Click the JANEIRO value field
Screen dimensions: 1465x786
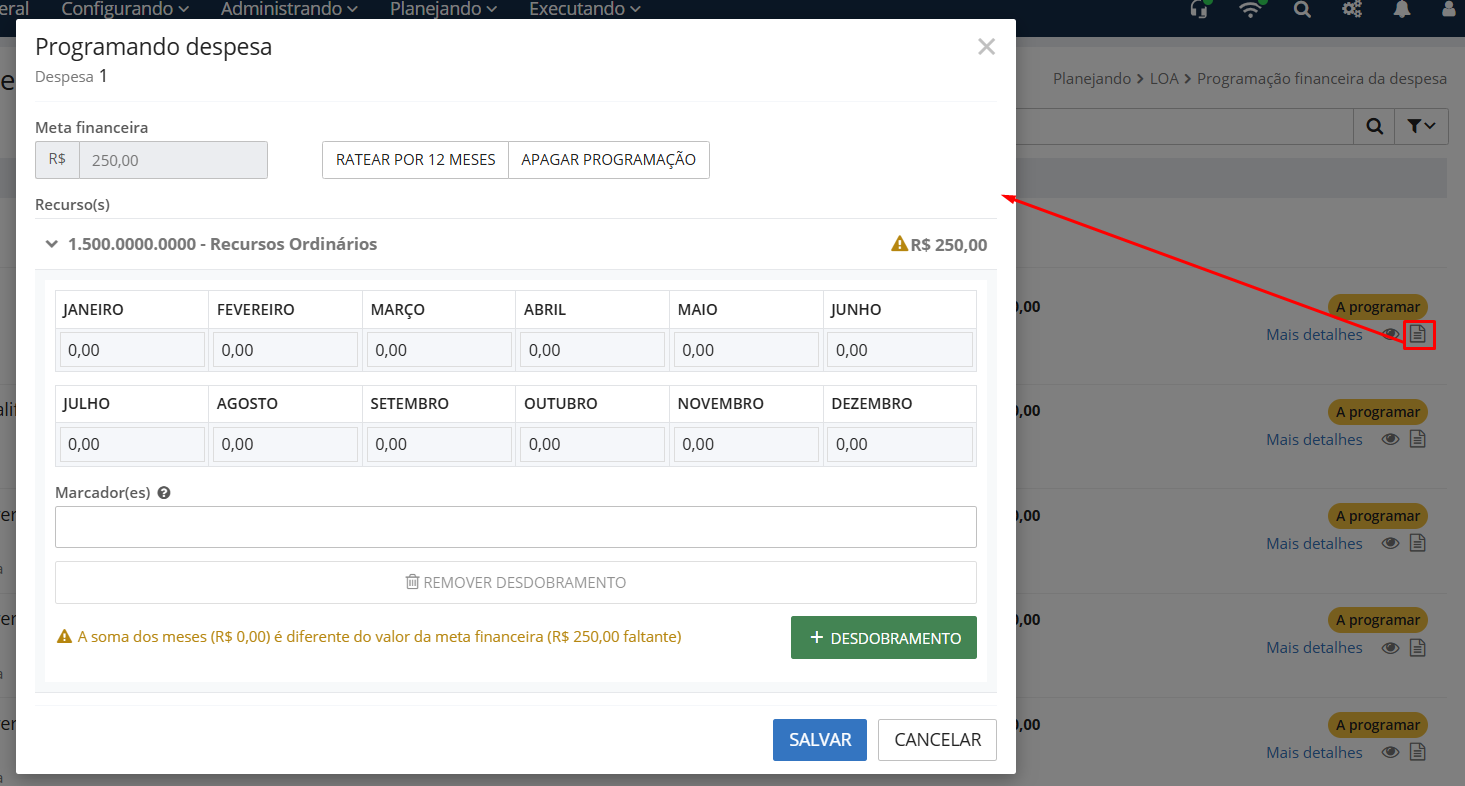click(132, 350)
